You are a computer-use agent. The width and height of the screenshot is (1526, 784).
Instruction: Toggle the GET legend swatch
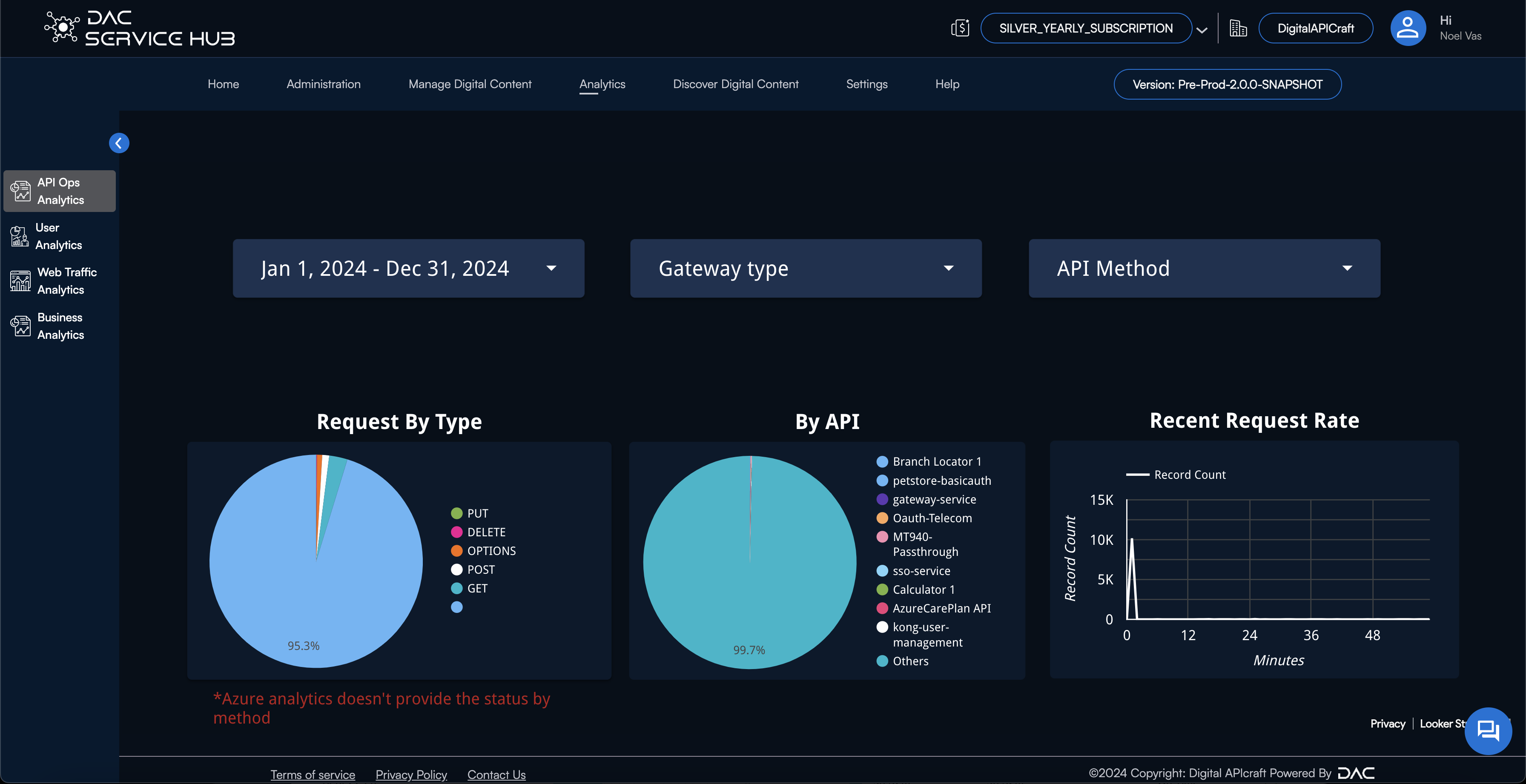coord(457,589)
